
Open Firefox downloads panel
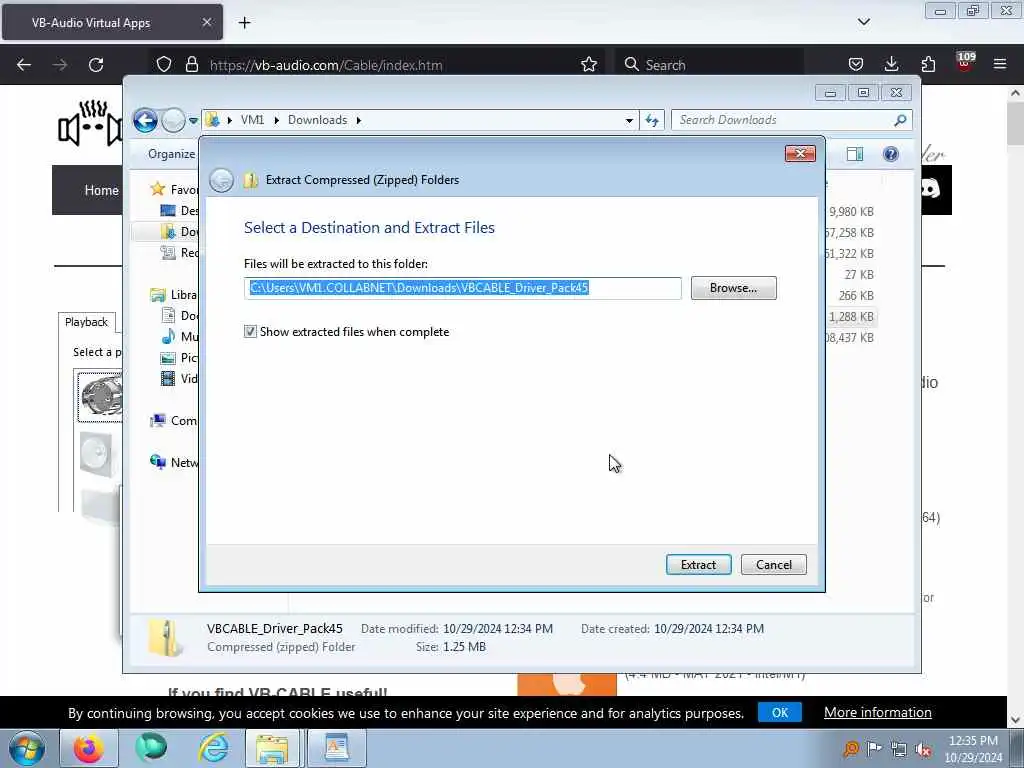(891, 65)
